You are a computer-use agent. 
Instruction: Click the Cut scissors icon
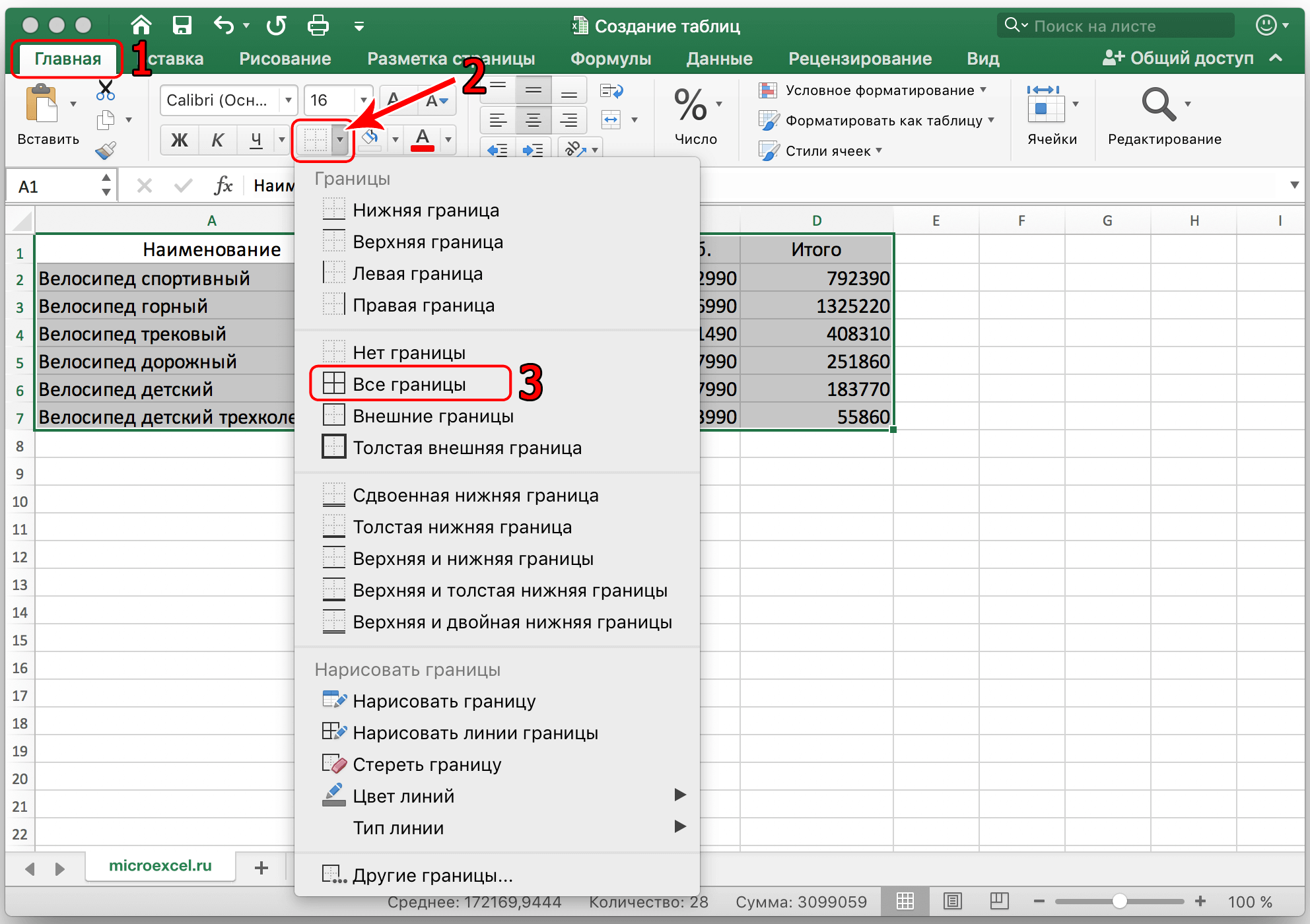[106, 90]
